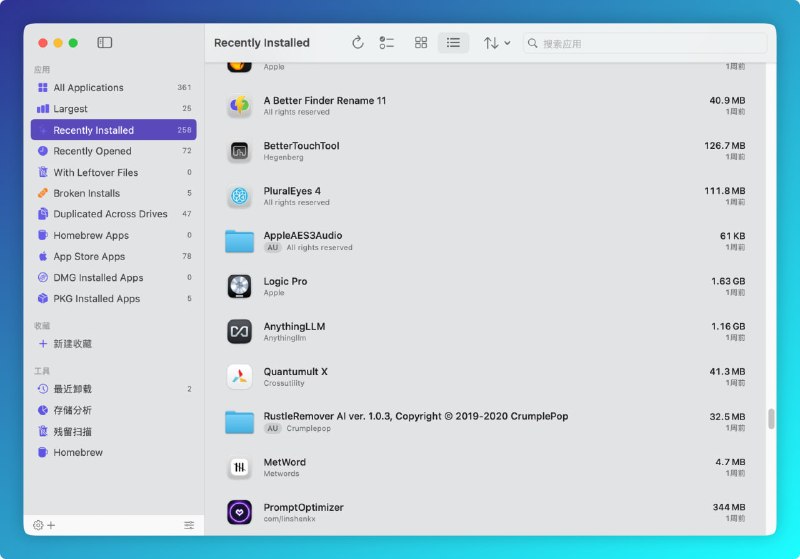This screenshot has height=559, width=800.
Task: Click Logic Pro app icon
Action: [x=239, y=286]
